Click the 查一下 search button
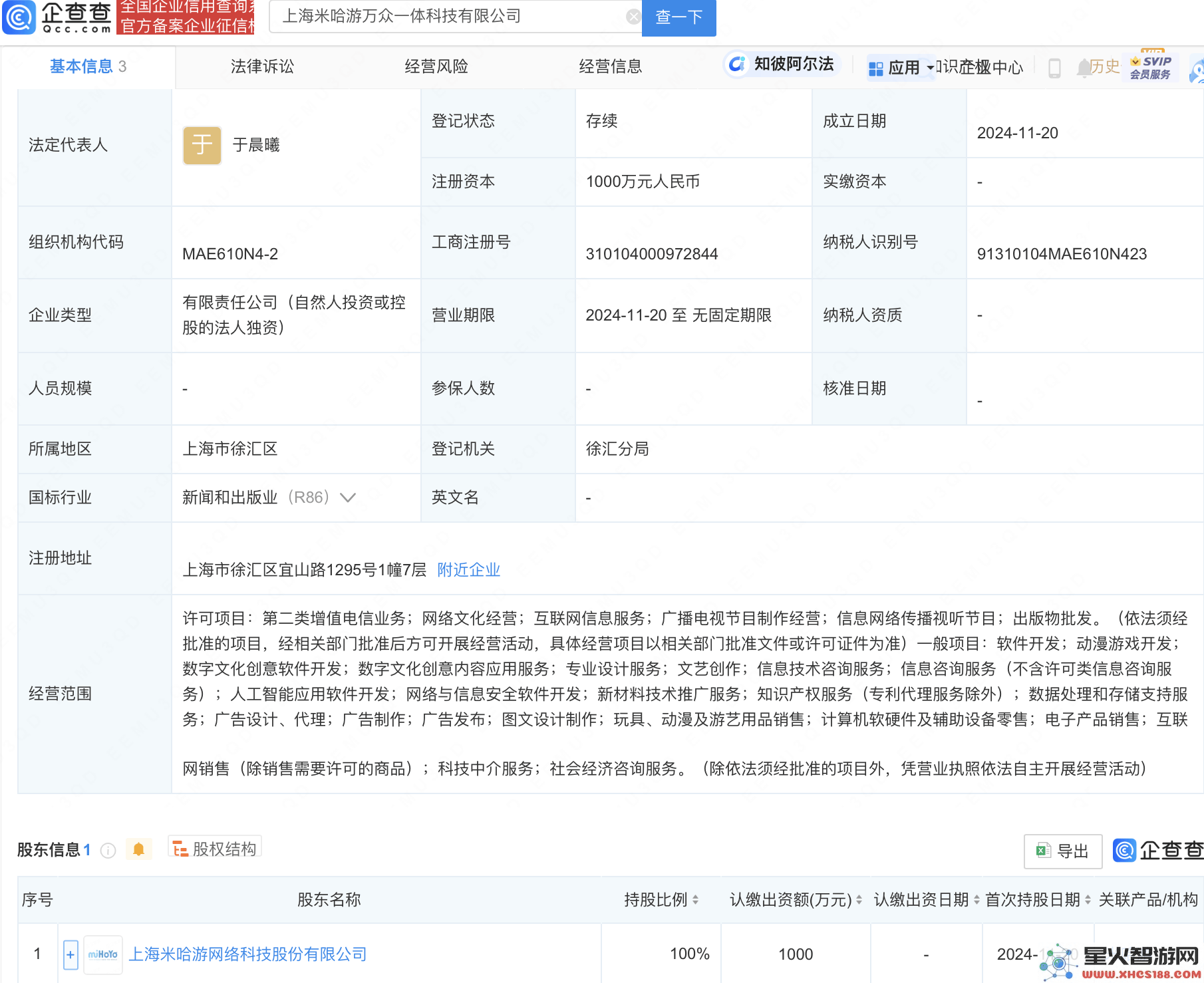 click(678, 17)
